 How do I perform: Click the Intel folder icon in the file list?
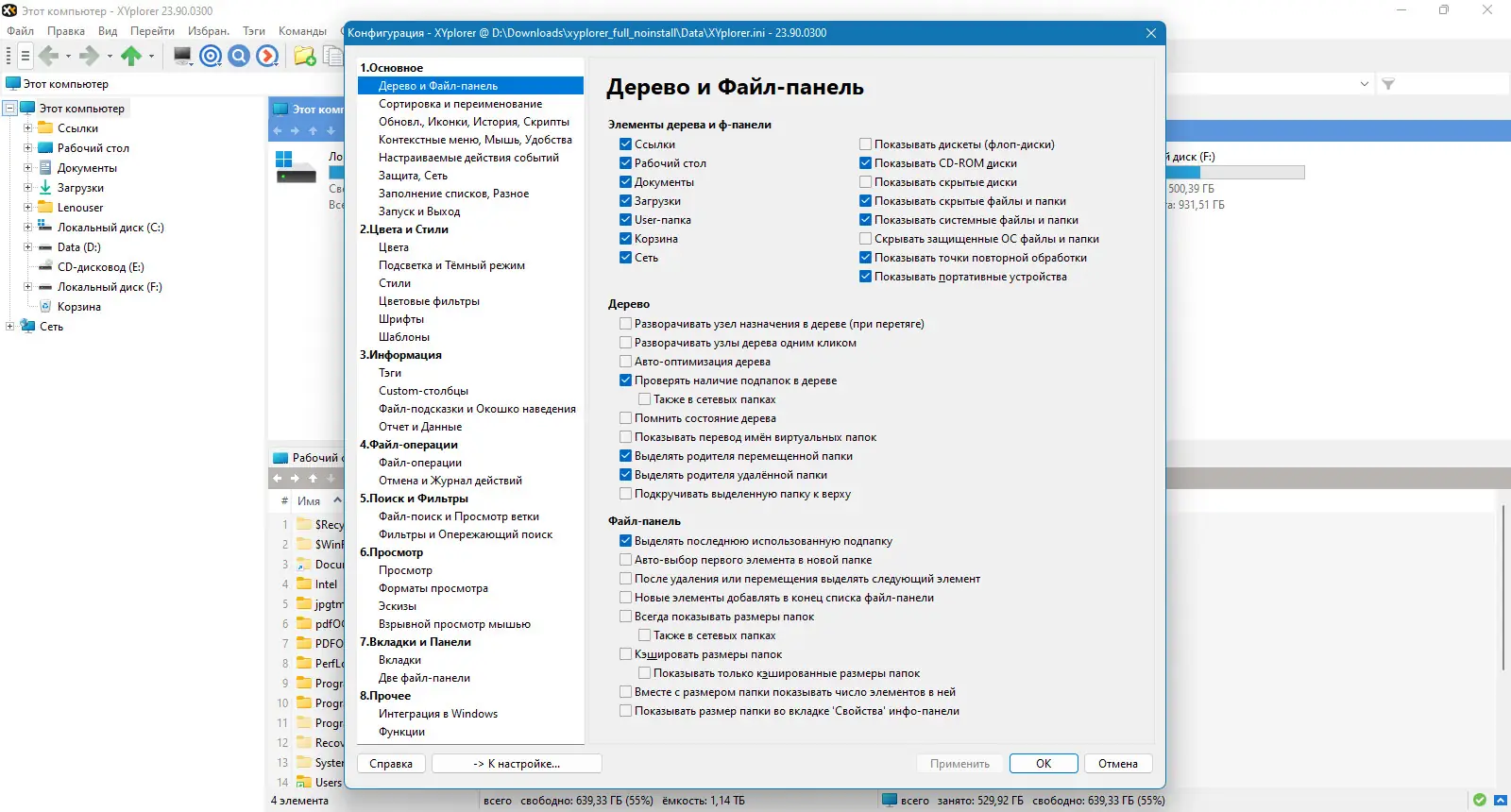(304, 584)
